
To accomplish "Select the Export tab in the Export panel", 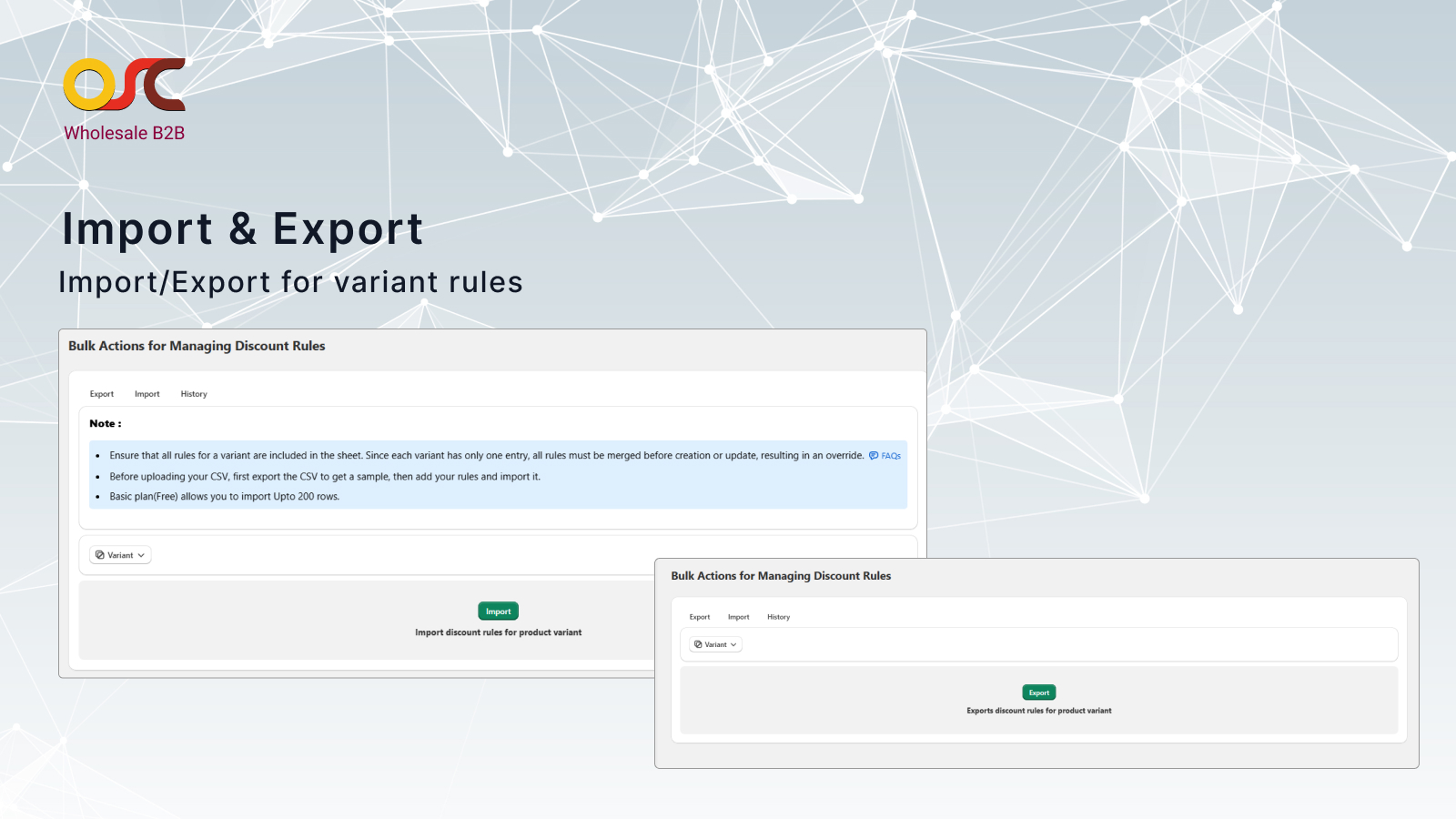I will [x=700, y=617].
